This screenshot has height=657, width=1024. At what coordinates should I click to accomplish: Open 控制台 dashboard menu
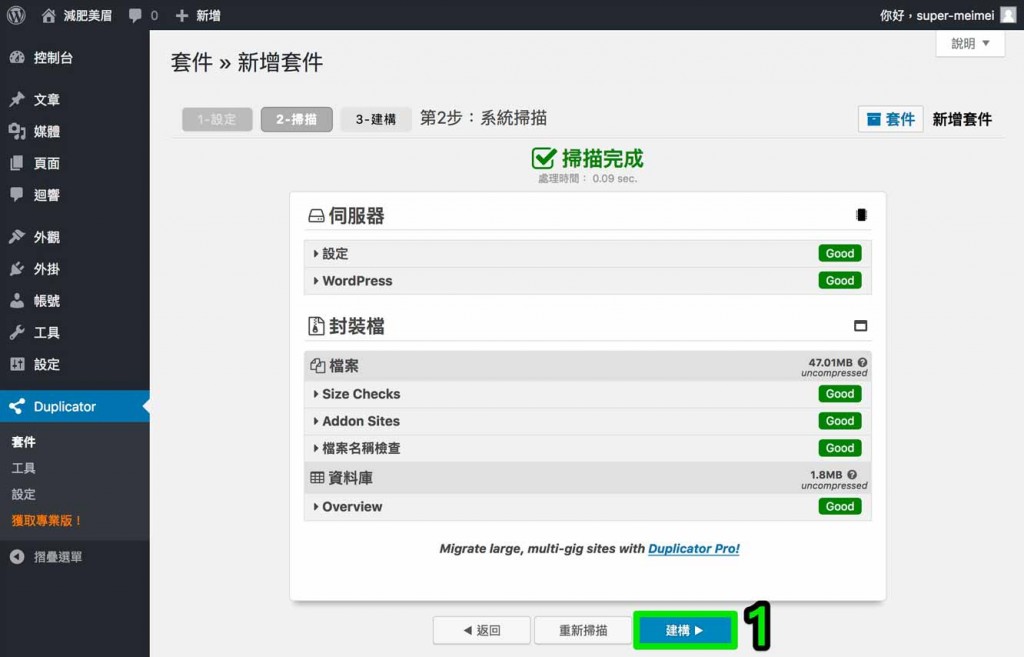tap(74, 57)
